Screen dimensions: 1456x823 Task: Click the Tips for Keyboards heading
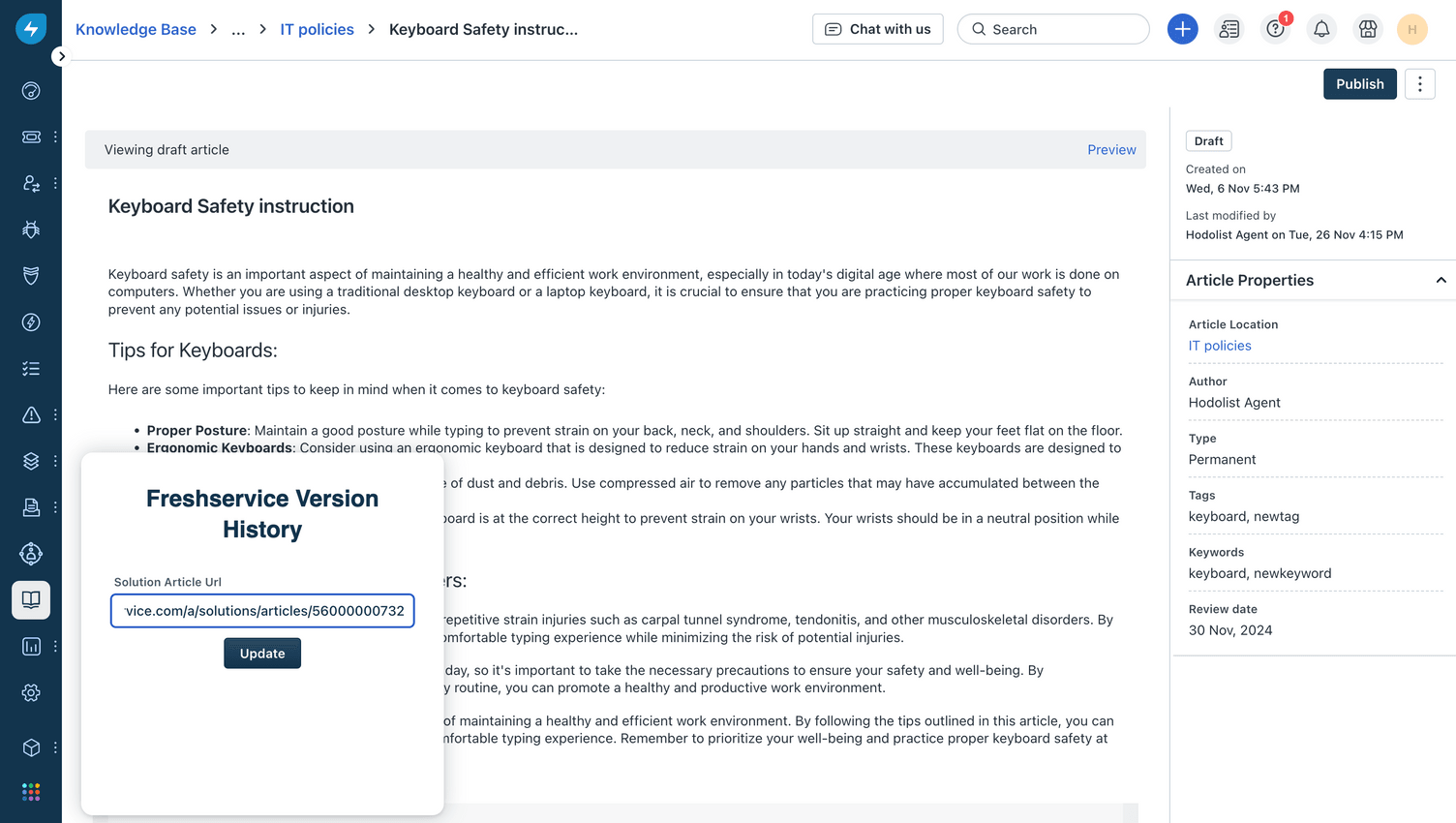(193, 351)
